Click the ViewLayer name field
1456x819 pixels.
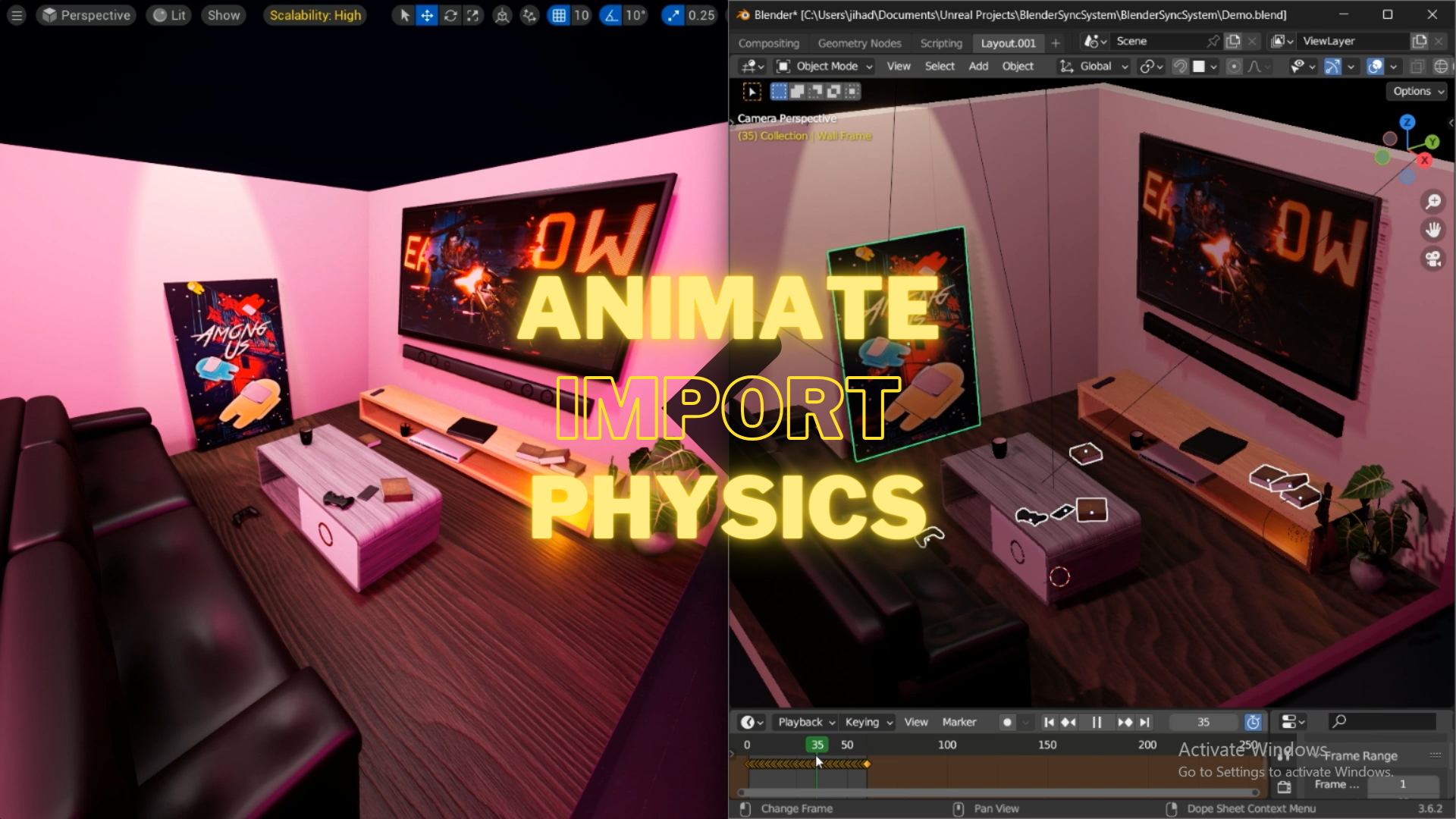click(x=1352, y=42)
